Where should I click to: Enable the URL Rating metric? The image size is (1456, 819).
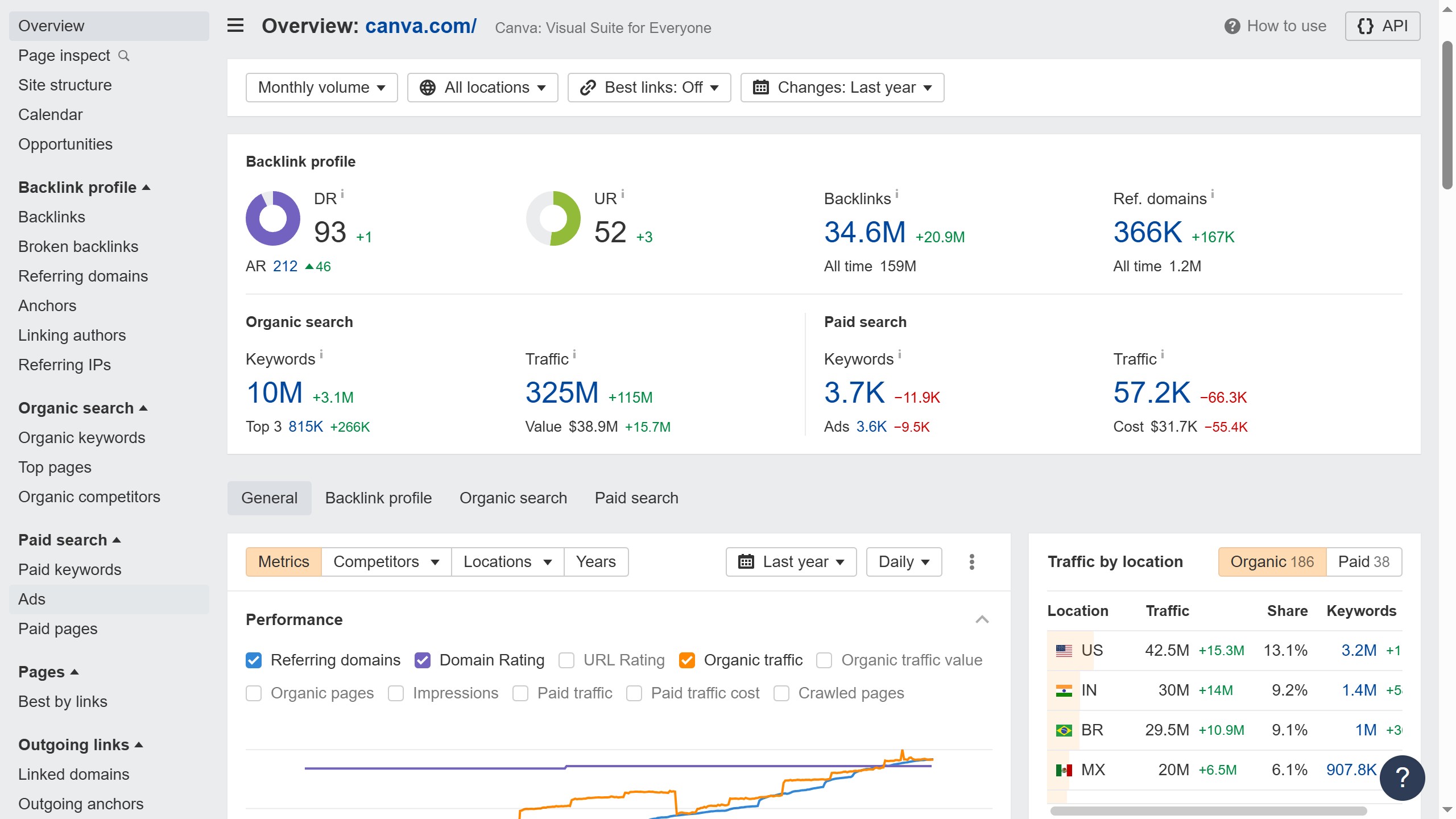566,660
